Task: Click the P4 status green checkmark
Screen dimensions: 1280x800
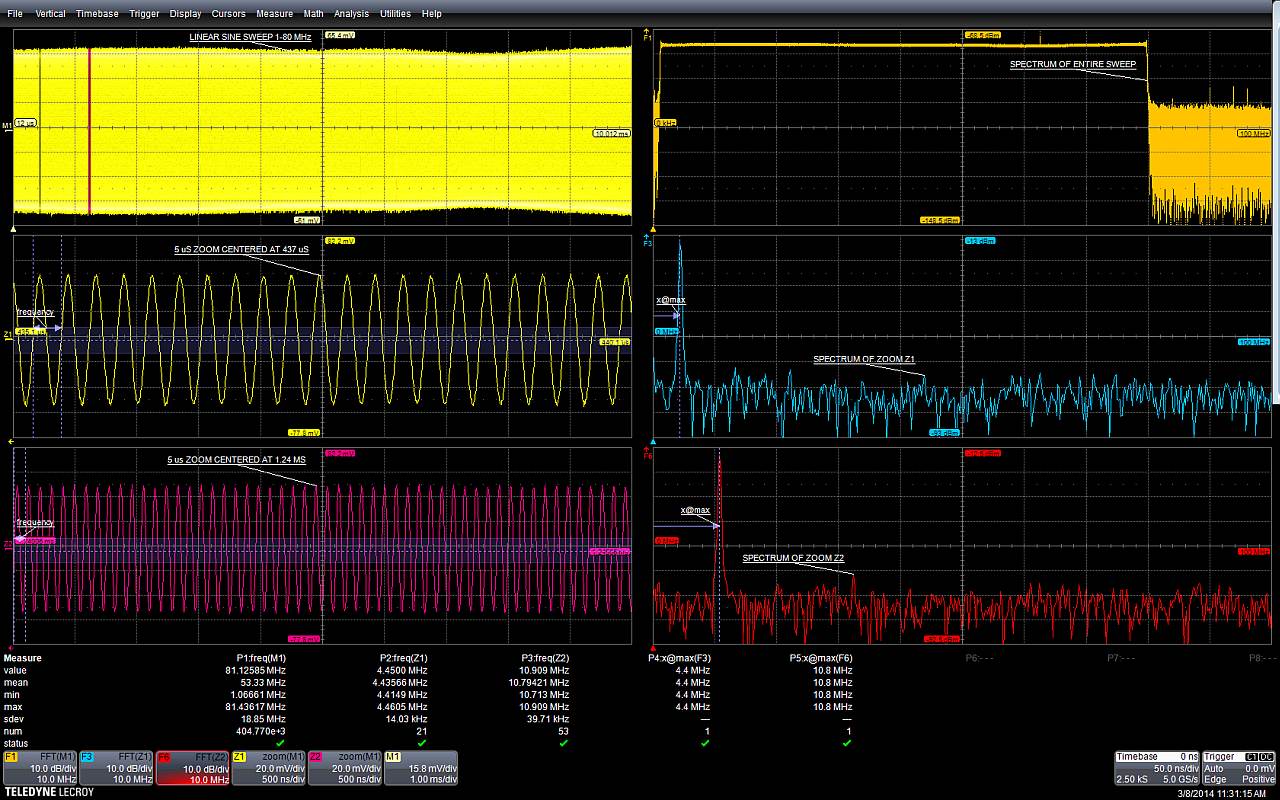Action: click(x=705, y=743)
